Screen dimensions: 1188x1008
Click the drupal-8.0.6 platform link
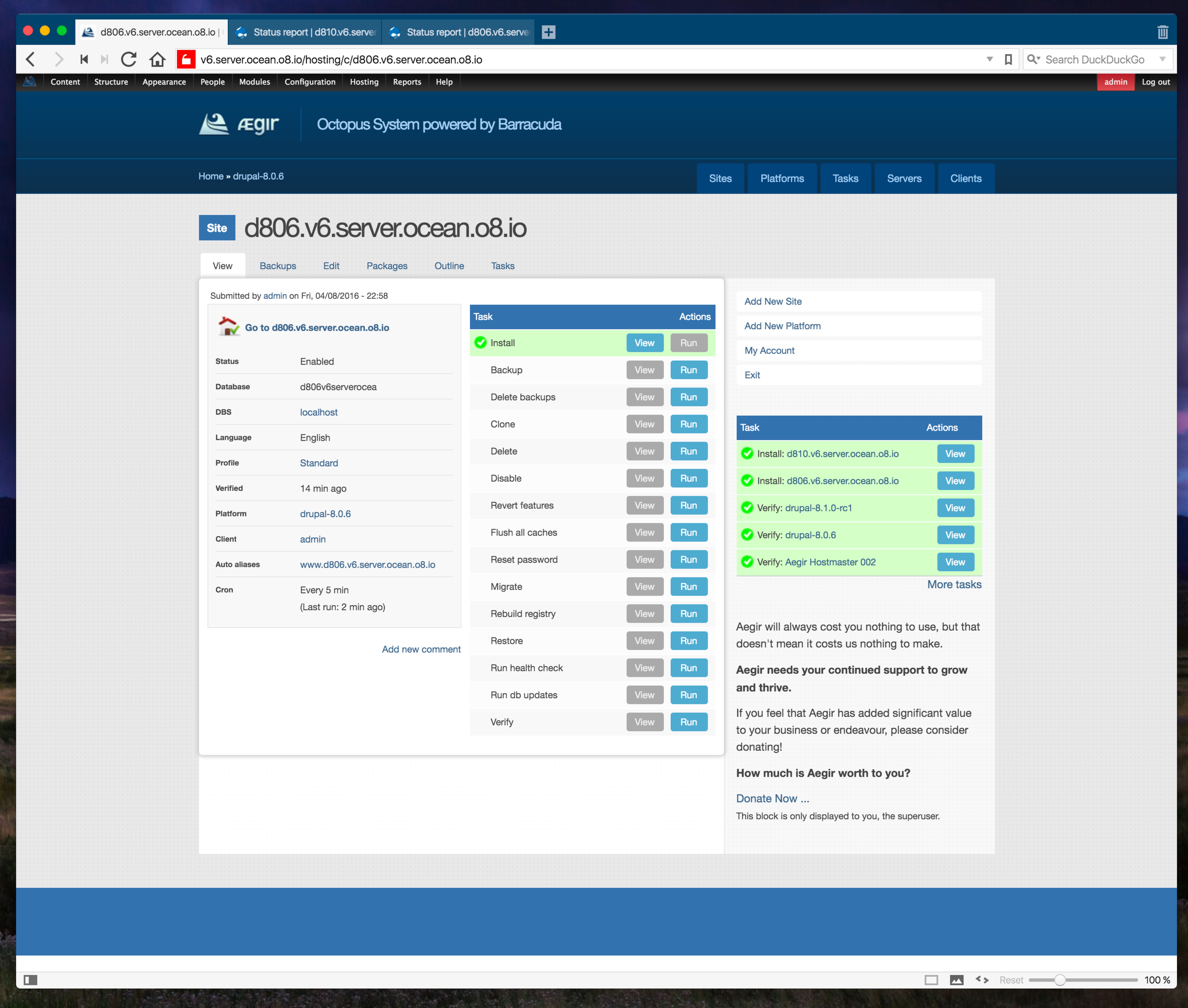[325, 513]
